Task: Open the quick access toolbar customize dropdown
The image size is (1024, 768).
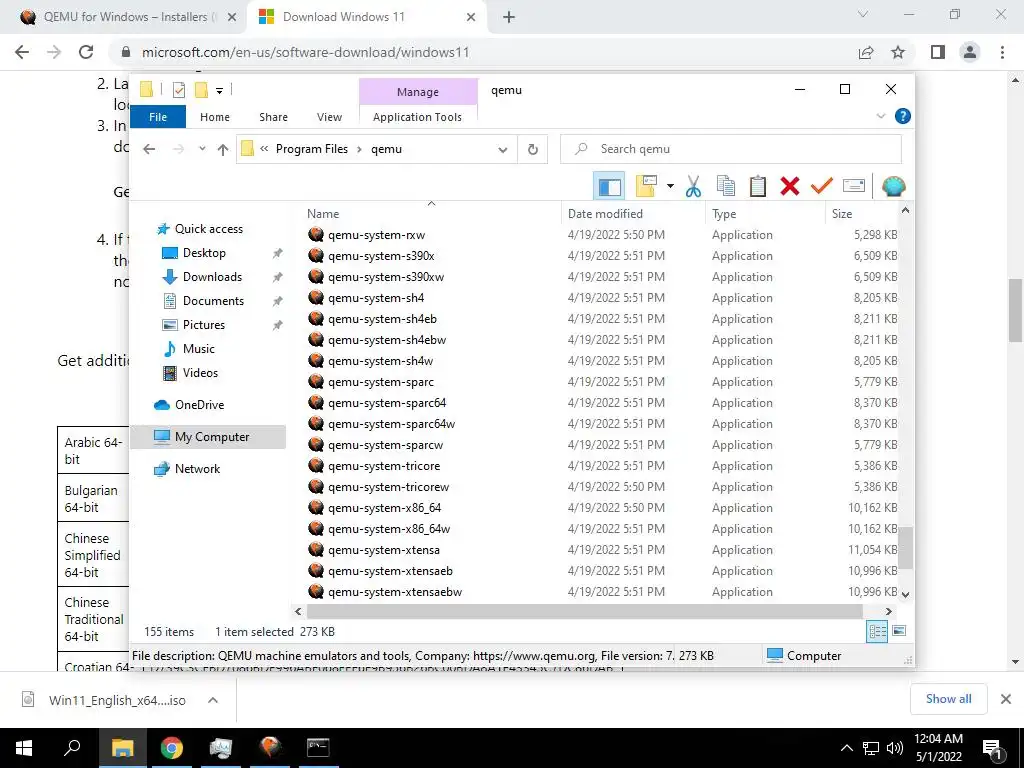Action: click(x=219, y=90)
